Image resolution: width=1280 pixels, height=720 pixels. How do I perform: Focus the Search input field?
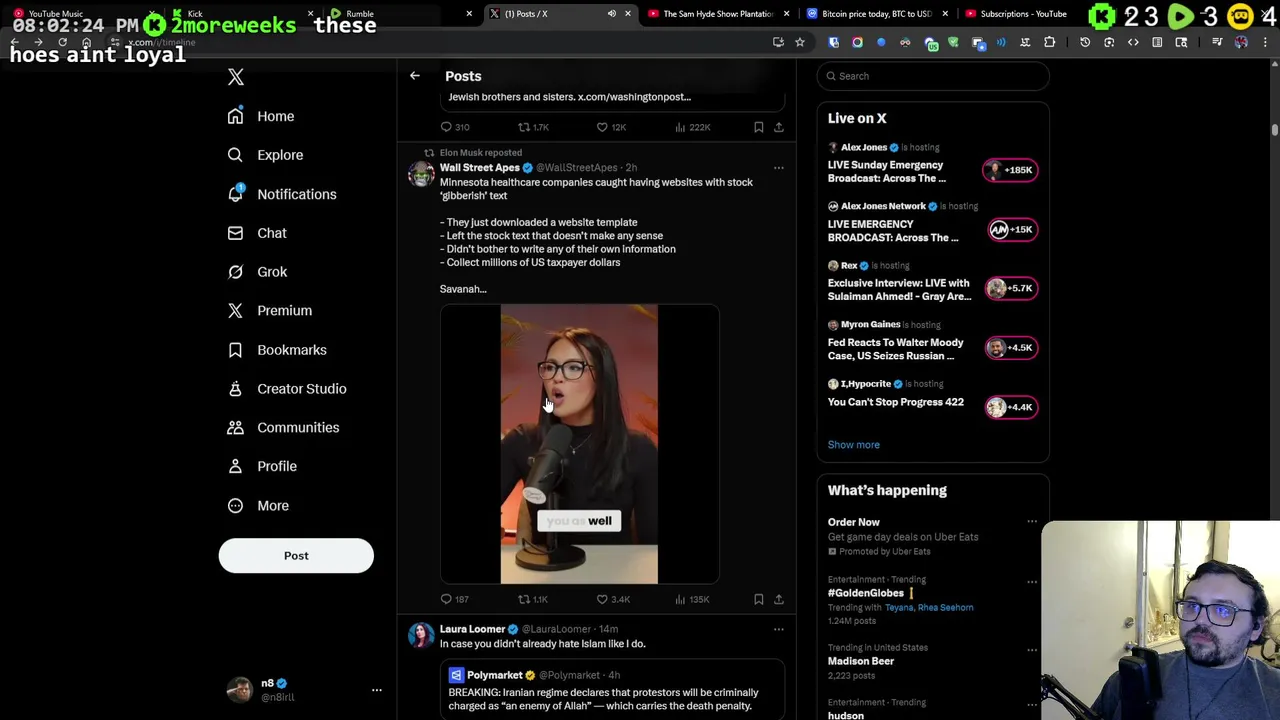coord(933,76)
